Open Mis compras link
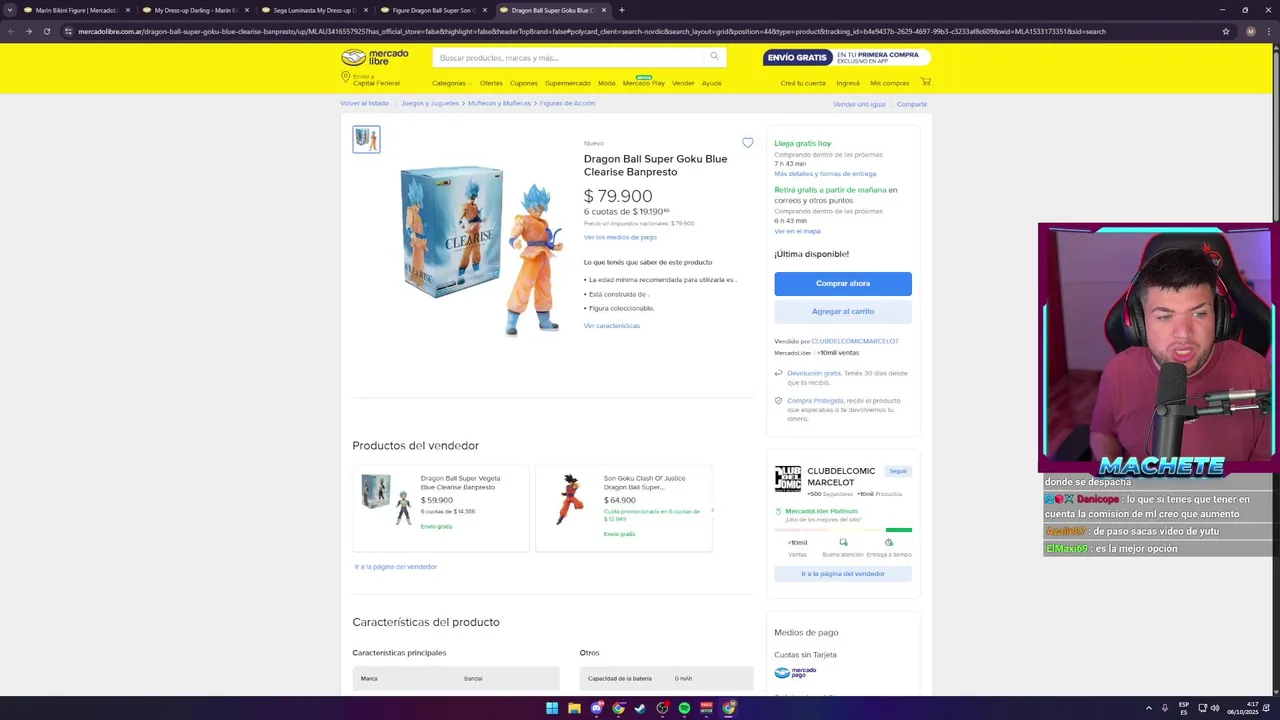The image size is (1280, 720). click(890, 83)
